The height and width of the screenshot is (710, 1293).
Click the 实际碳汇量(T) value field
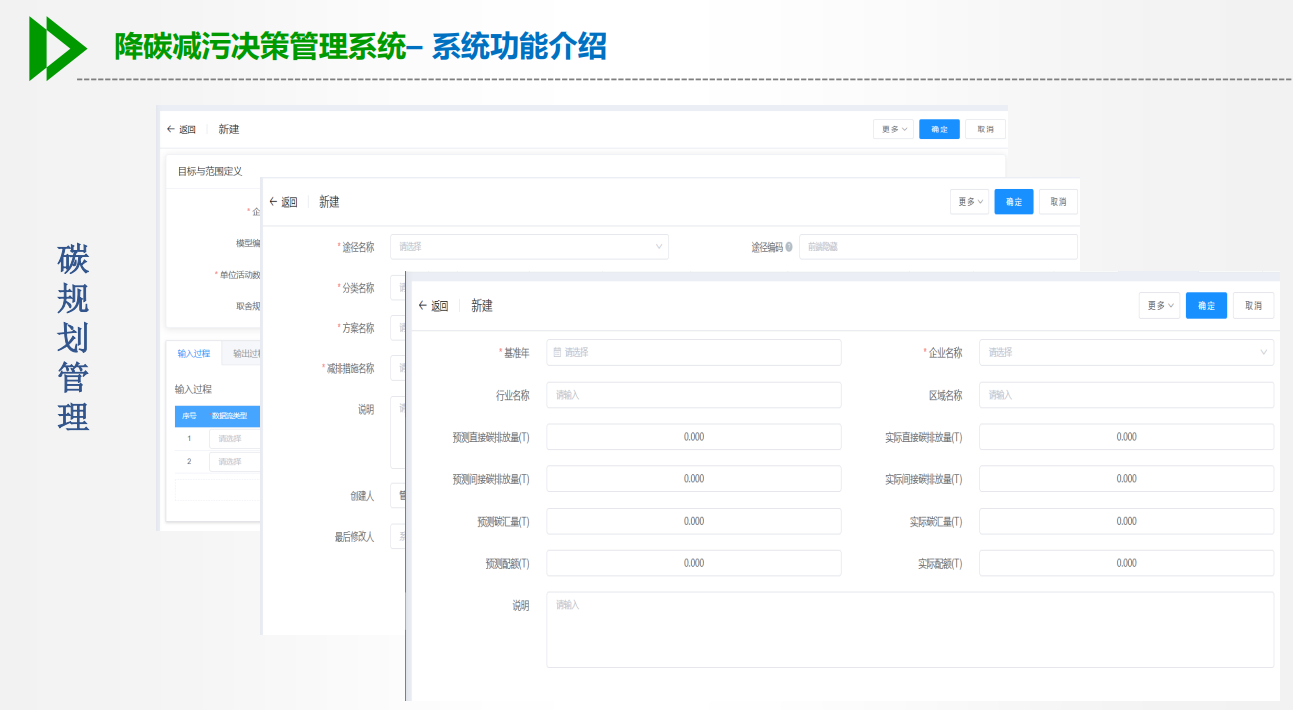(x=1126, y=521)
